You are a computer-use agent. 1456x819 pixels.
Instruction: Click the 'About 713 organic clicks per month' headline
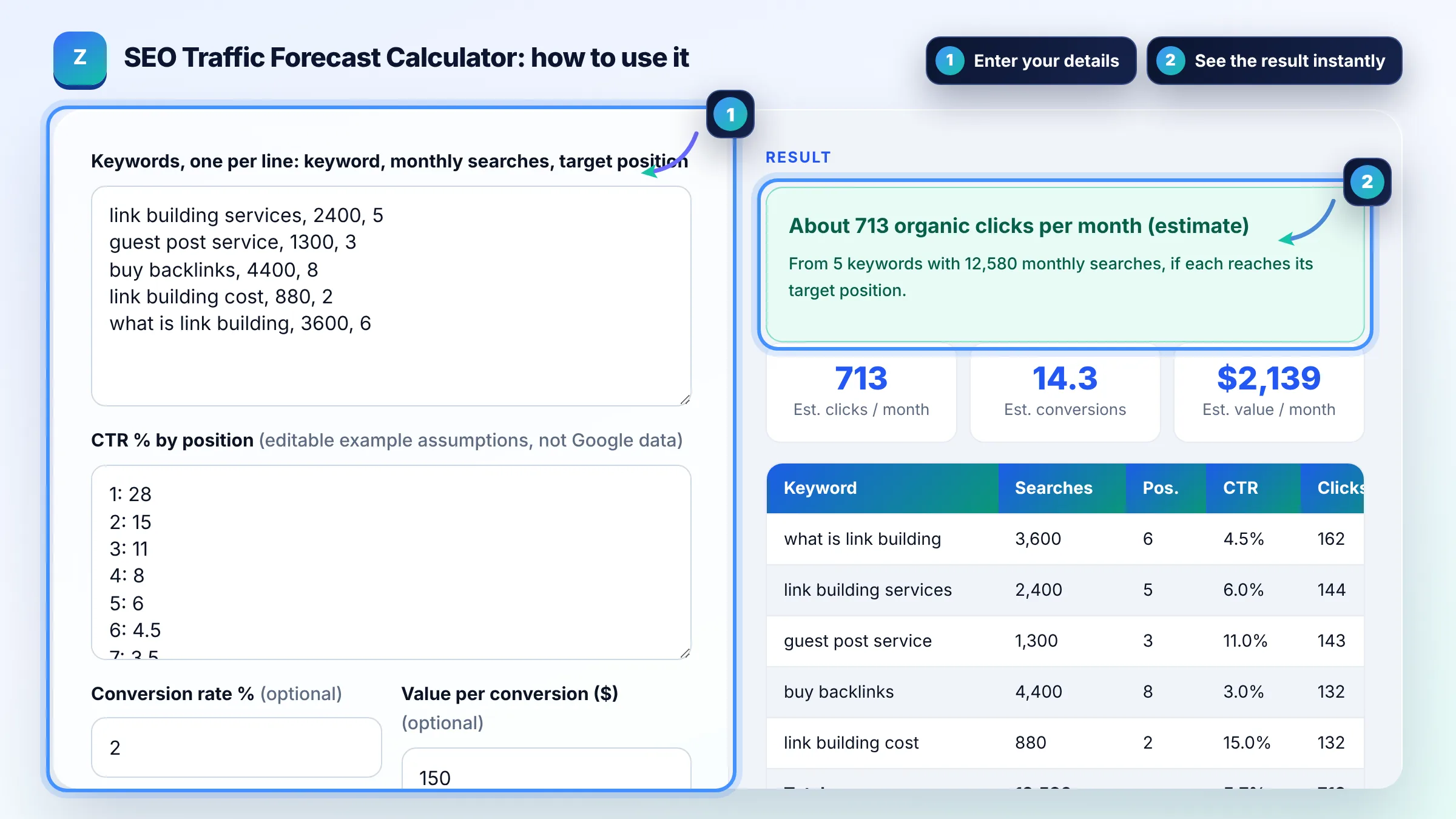click(1019, 226)
